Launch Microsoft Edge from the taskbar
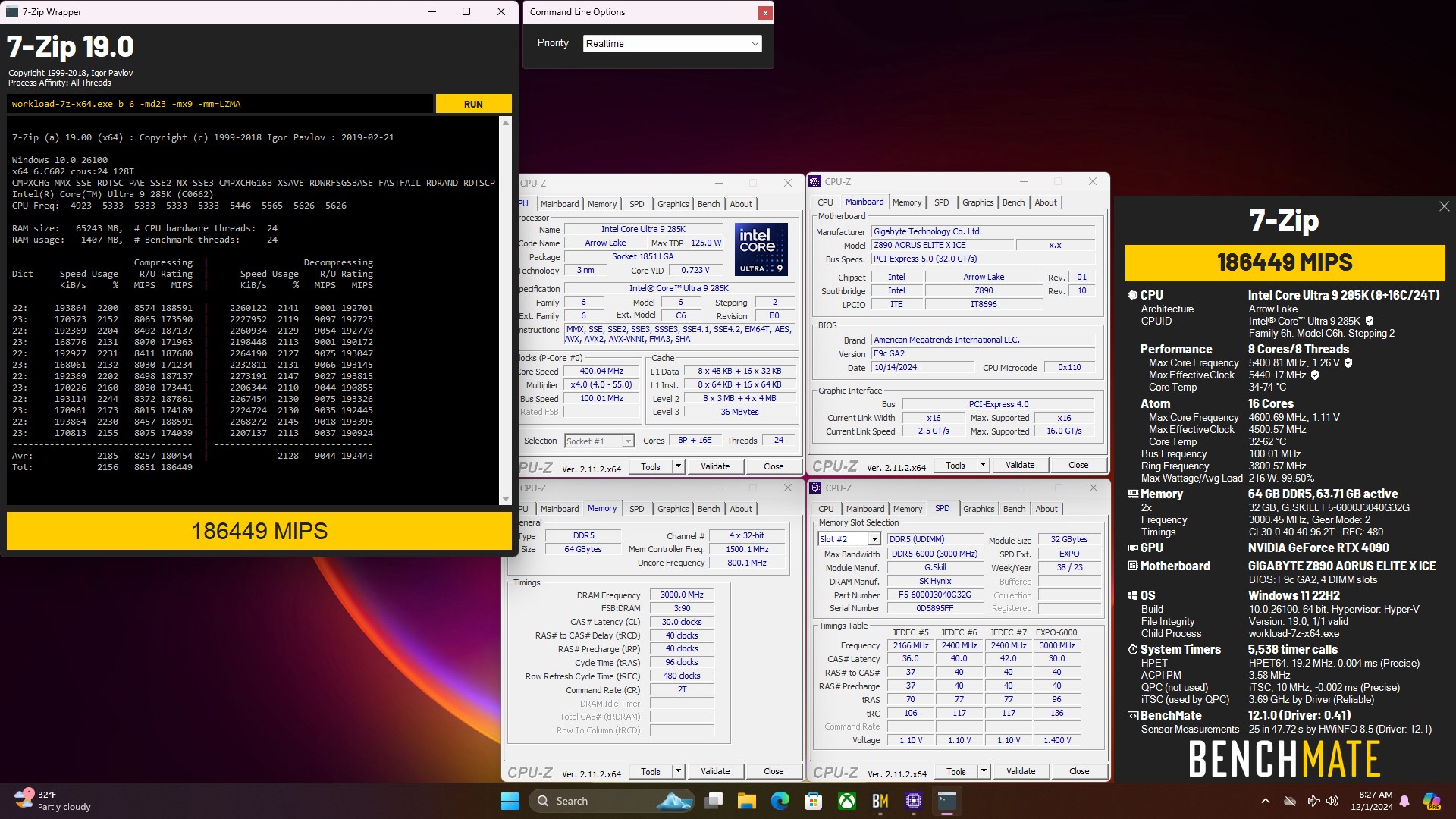Viewport: 1456px width, 819px height. click(780, 801)
